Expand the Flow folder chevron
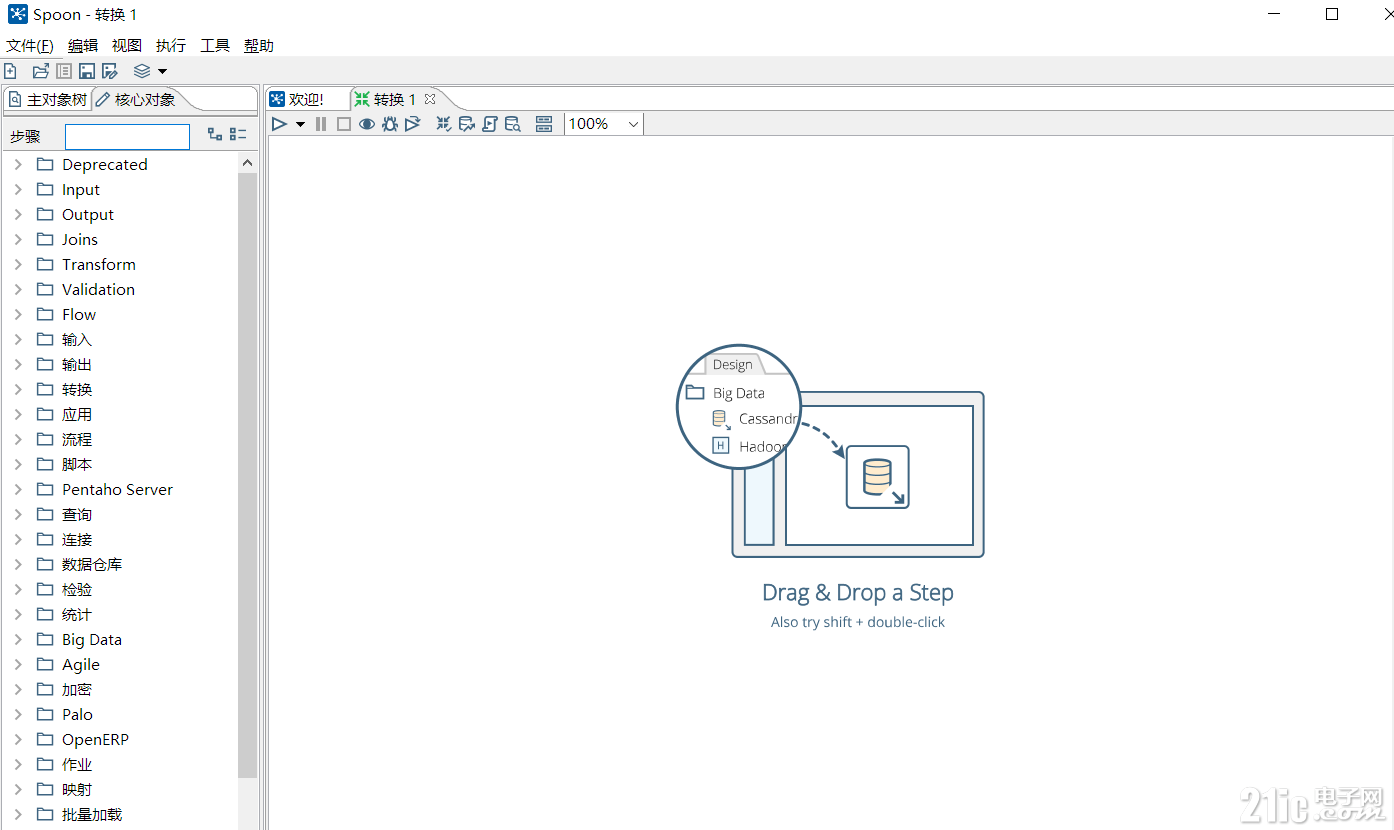This screenshot has height=830, width=1394. point(18,314)
